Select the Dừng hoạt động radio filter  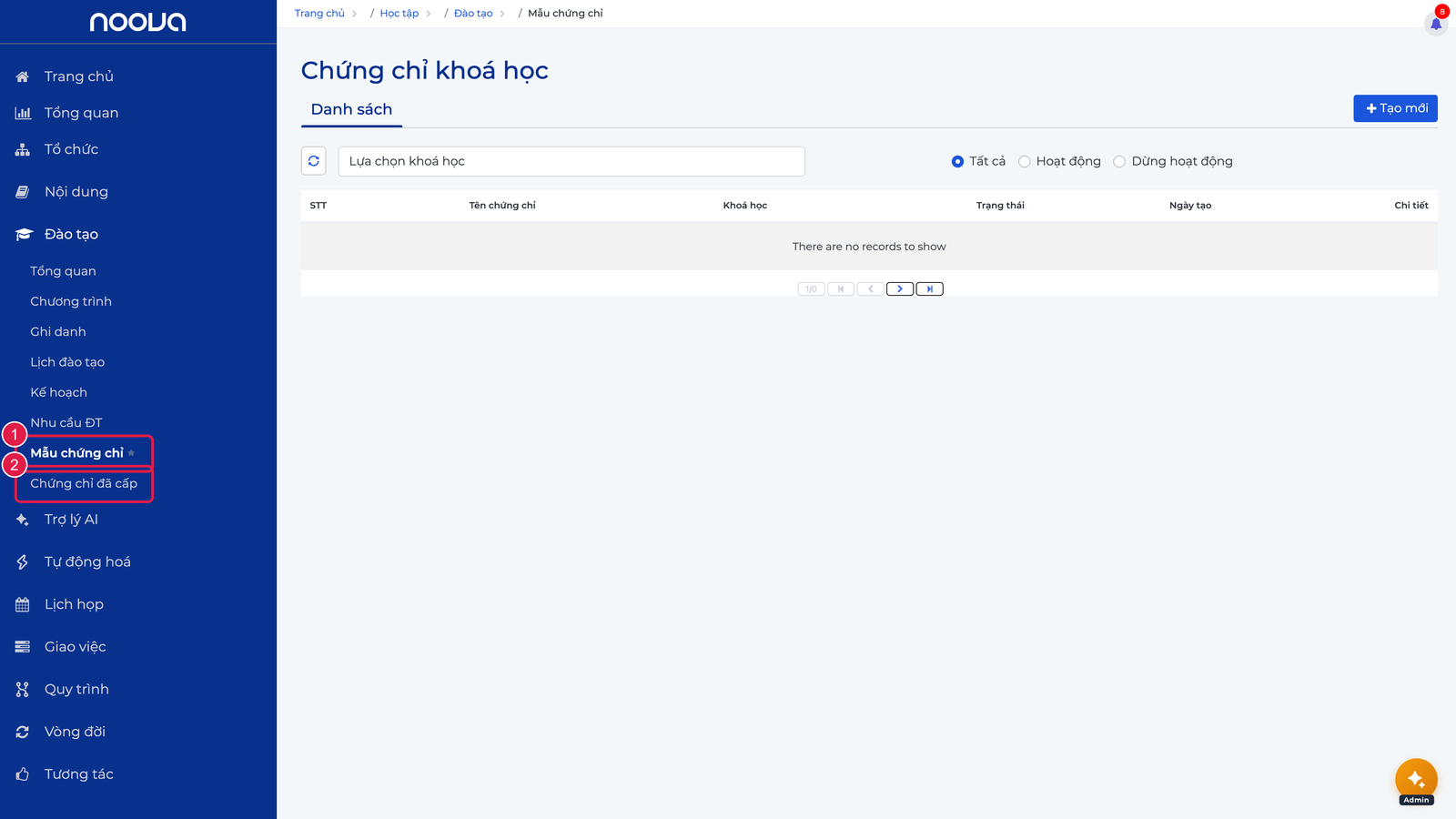(1119, 162)
